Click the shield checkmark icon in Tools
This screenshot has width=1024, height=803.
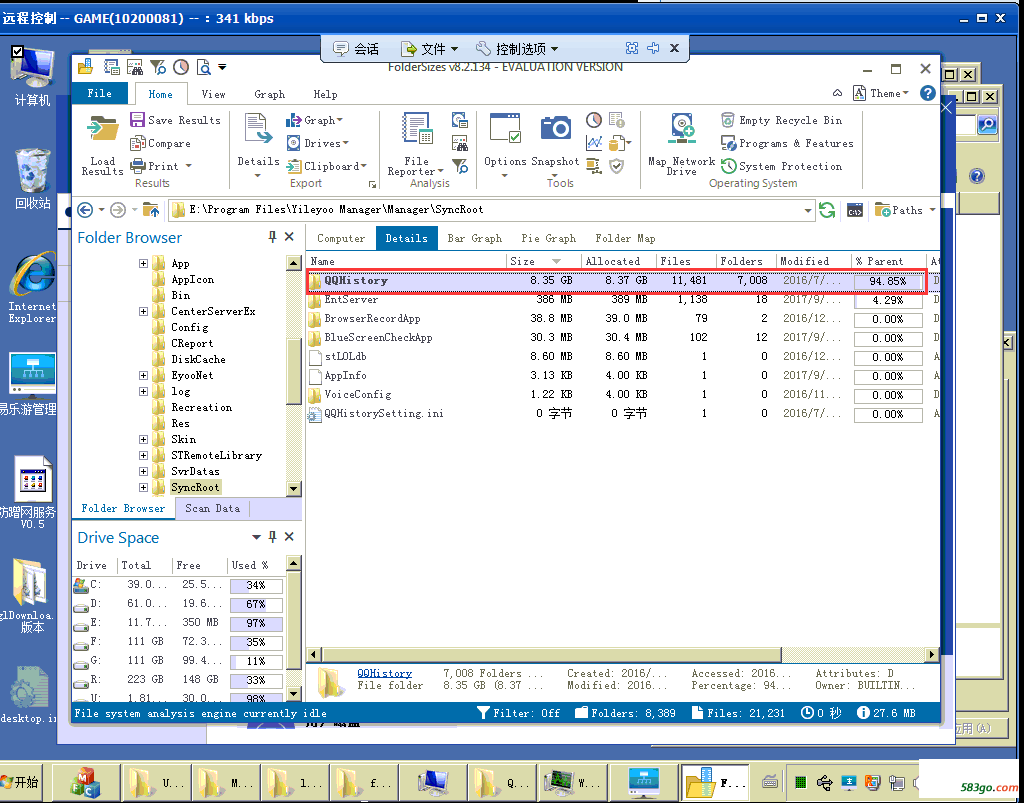(616, 166)
